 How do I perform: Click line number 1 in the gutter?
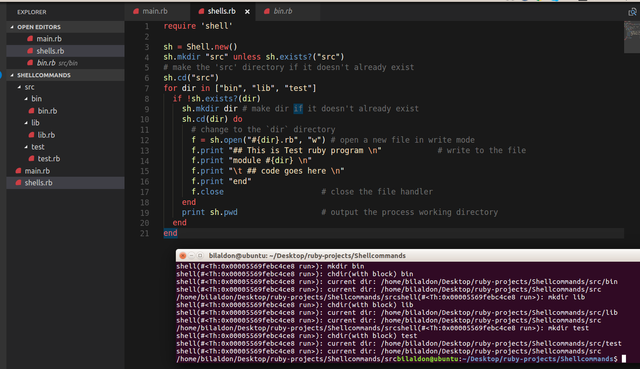147,26
